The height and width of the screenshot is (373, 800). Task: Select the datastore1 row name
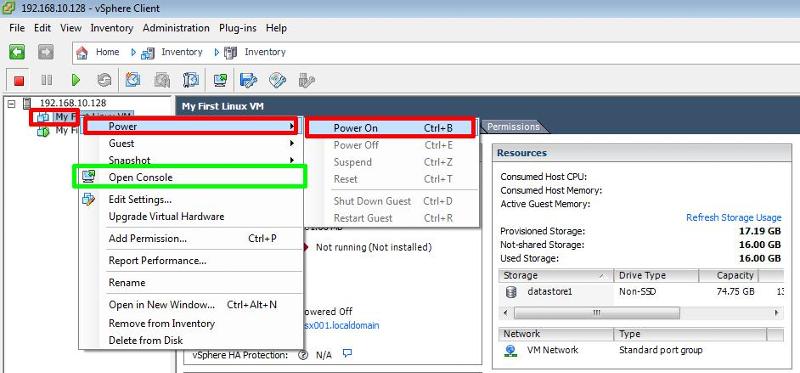pos(549,292)
